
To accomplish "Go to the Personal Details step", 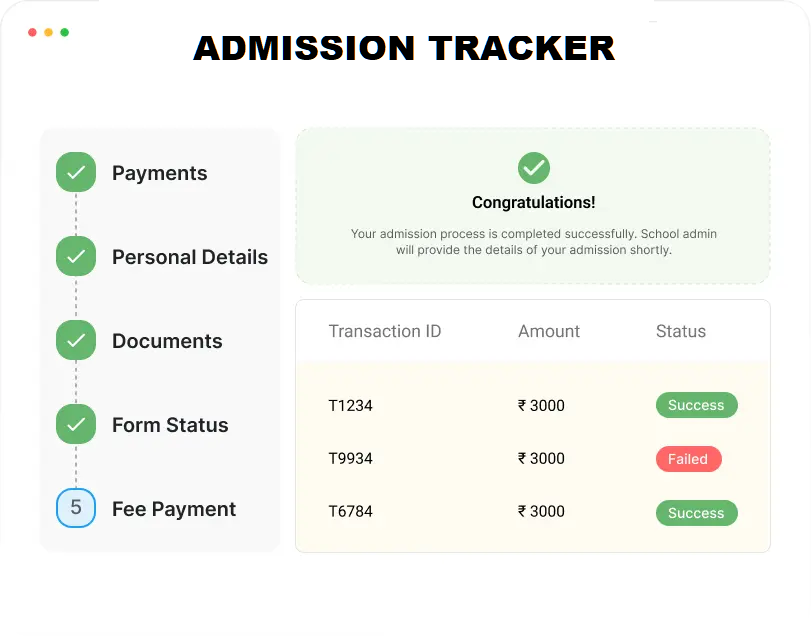I will [189, 257].
